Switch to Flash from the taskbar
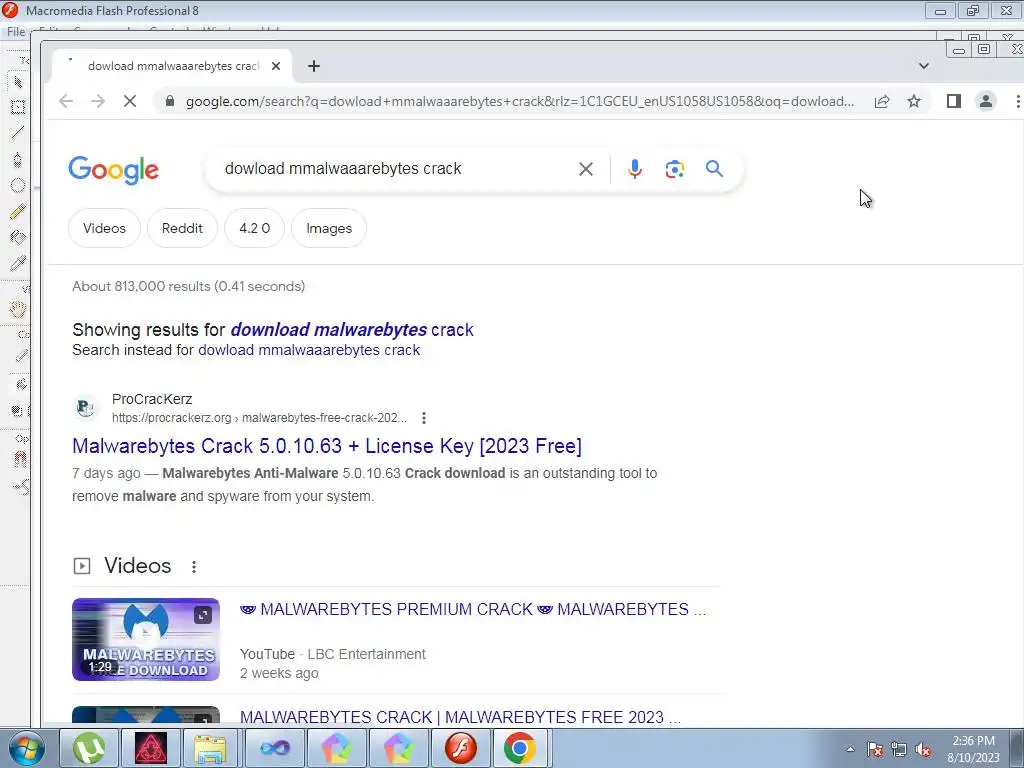The width and height of the screenshot is (1024, 768). pos(460,748)
